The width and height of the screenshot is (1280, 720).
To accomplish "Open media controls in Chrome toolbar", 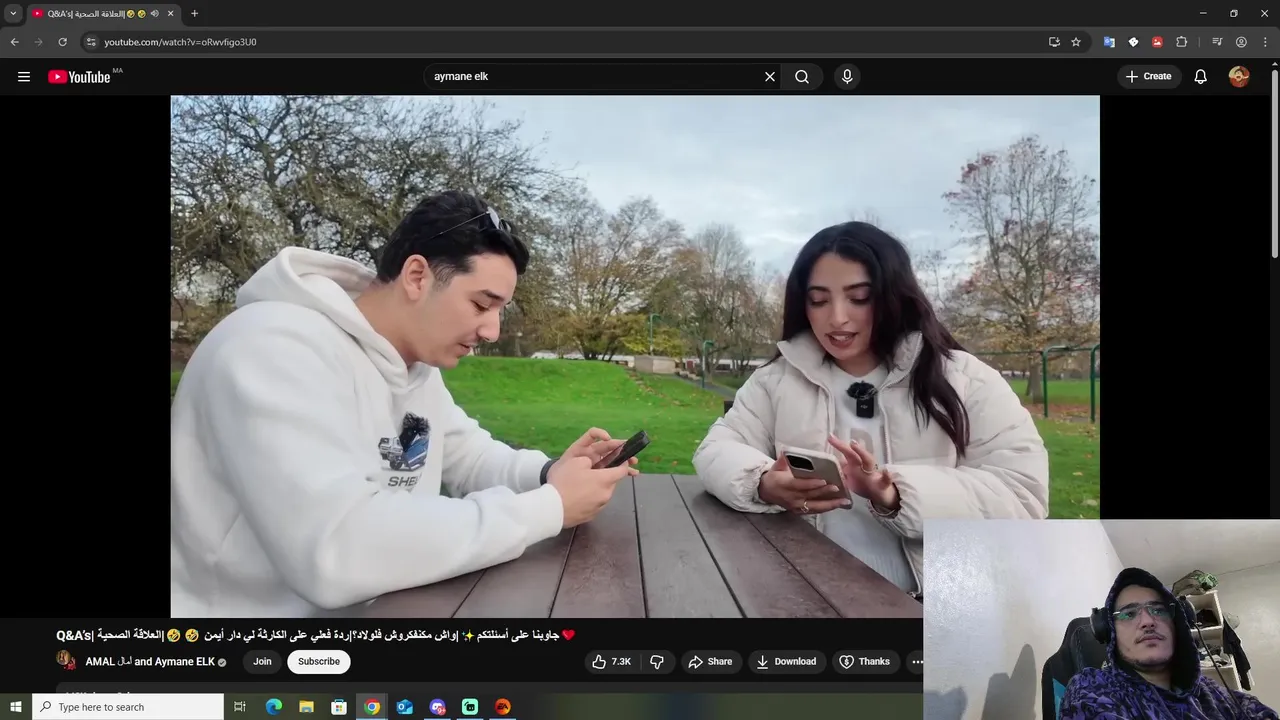I will pos(1217,42).
